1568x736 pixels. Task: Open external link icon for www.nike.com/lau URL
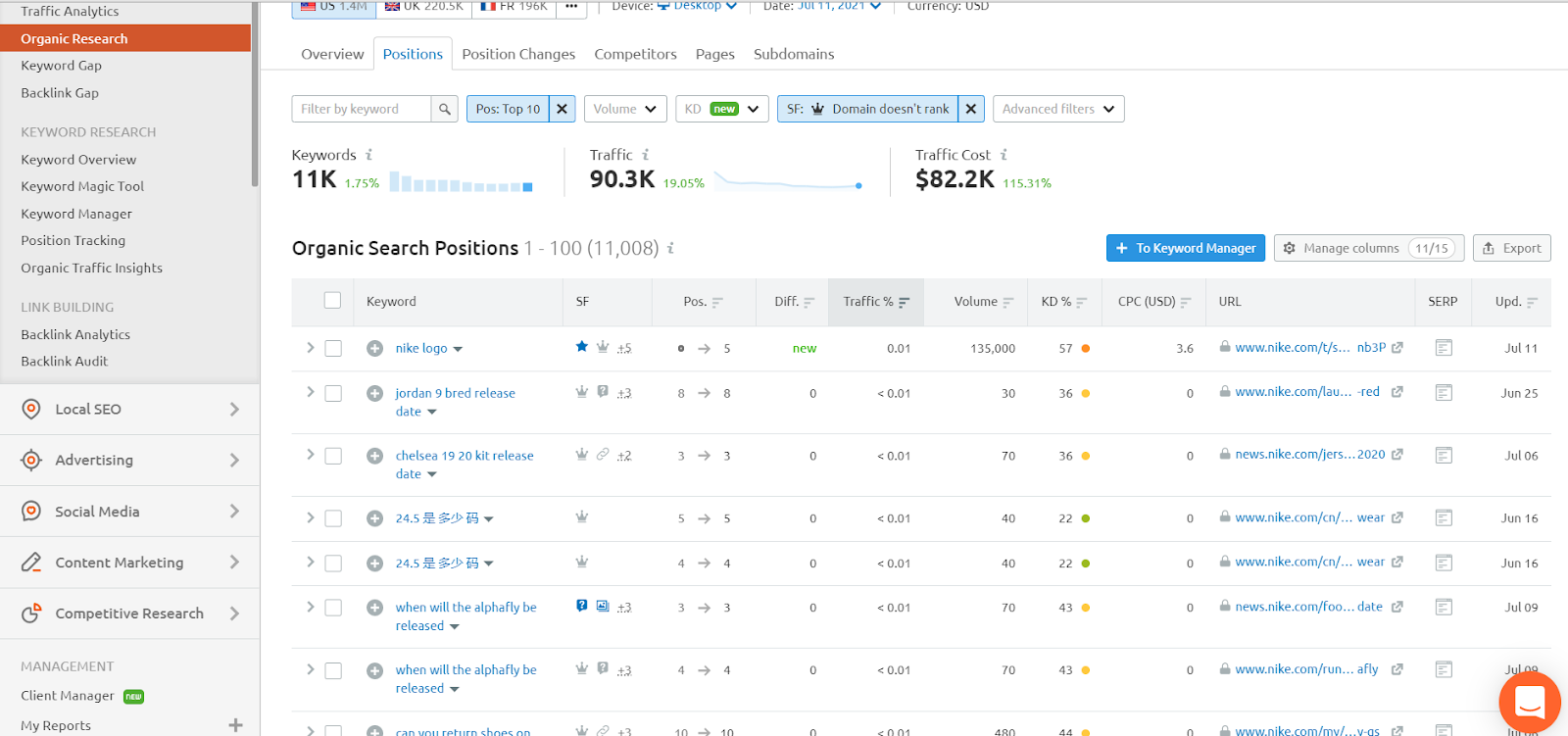coord(1397,392)
